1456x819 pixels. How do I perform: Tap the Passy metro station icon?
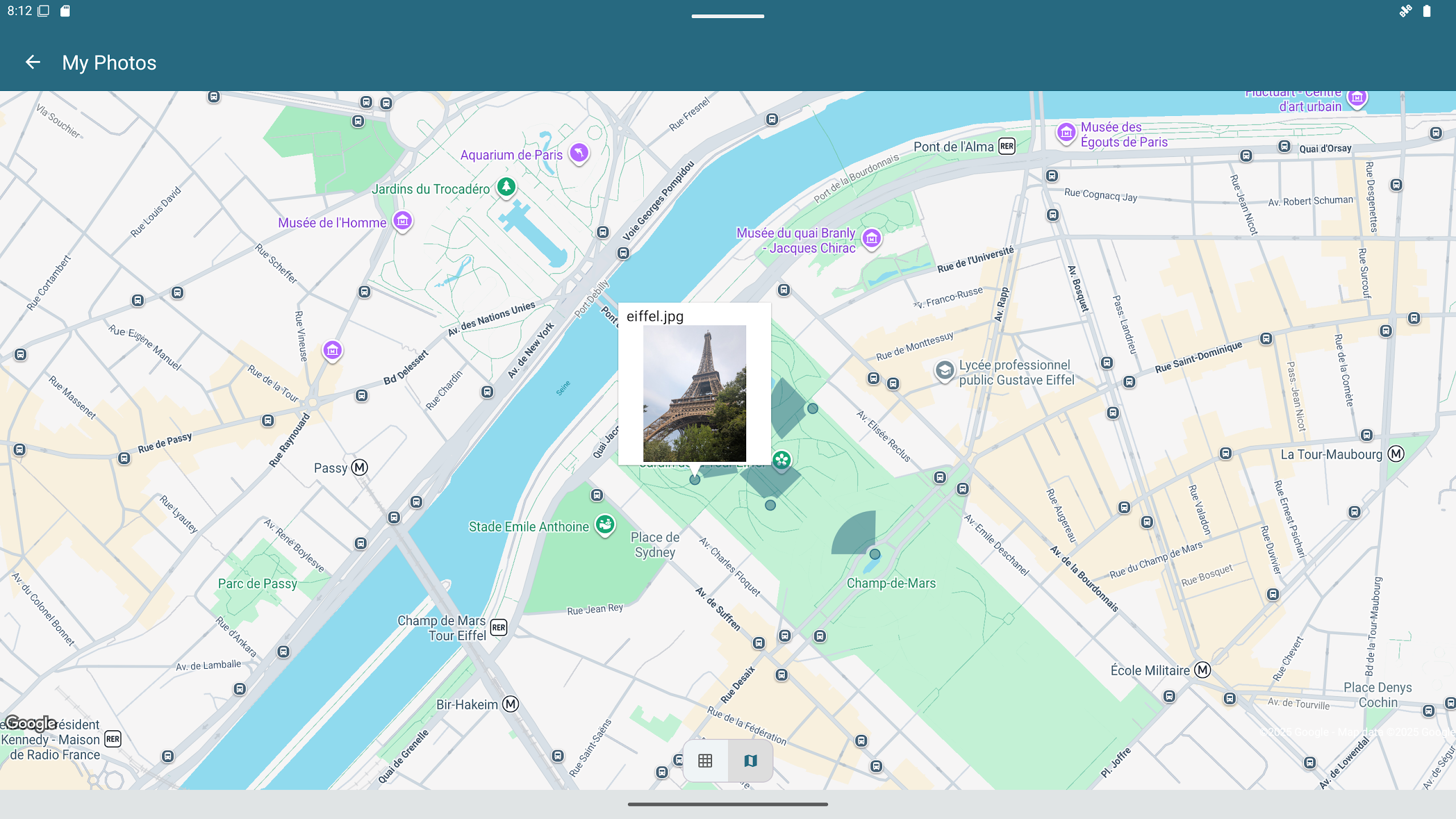point(359,468)
